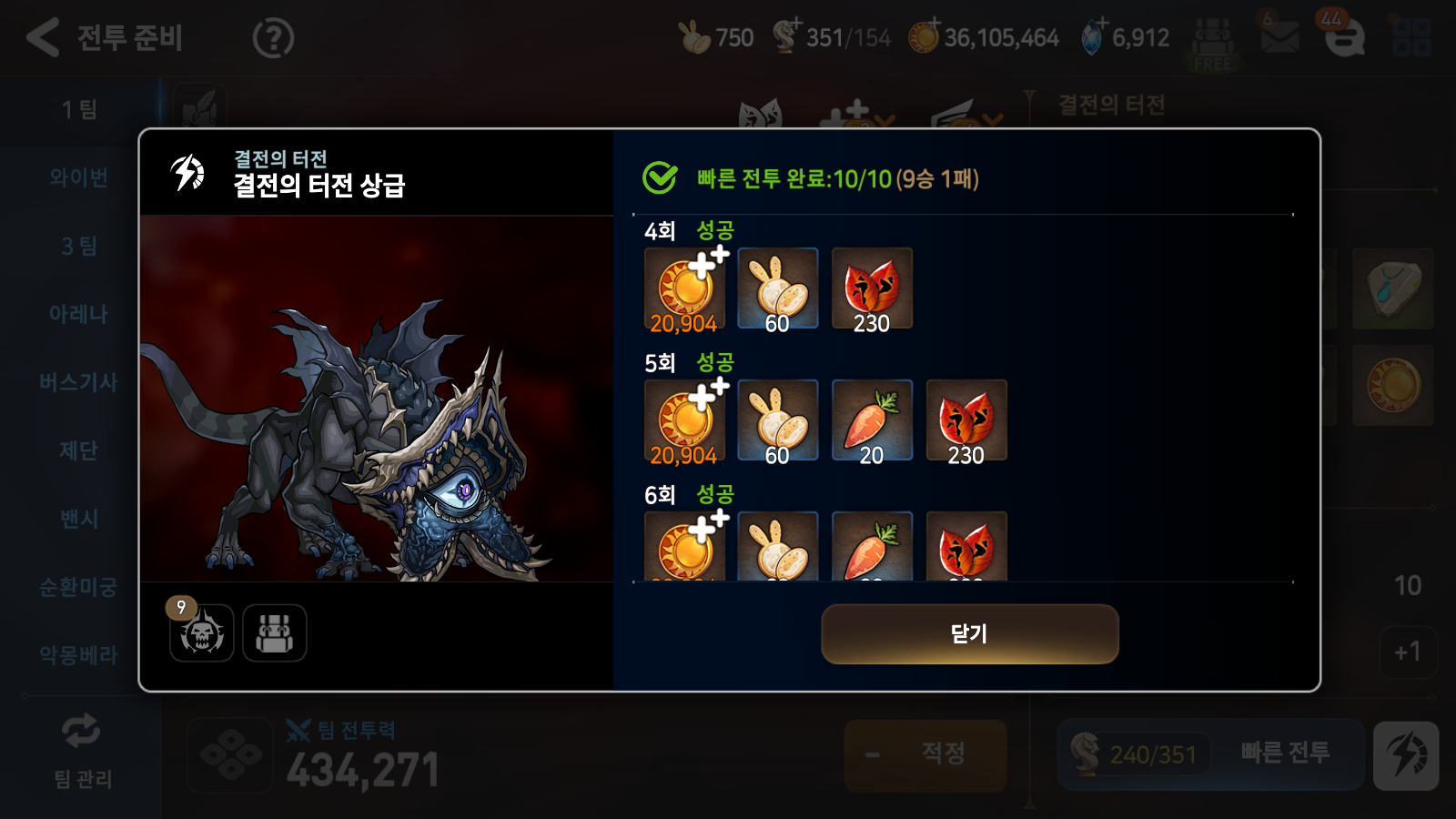1456x819 pixels.
Task: Select the 1 팀 tab
Action: [80, 110]
